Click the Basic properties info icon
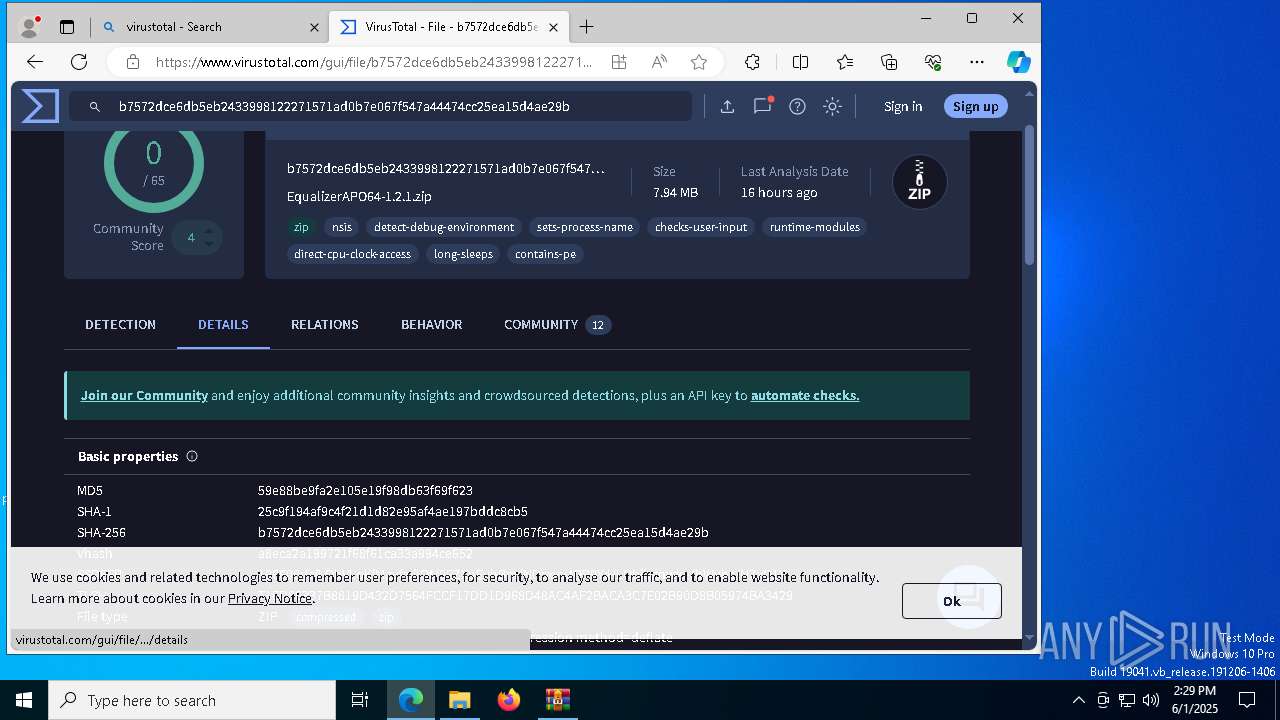Screen dimensions: 1280x720 tap(192, 456)
